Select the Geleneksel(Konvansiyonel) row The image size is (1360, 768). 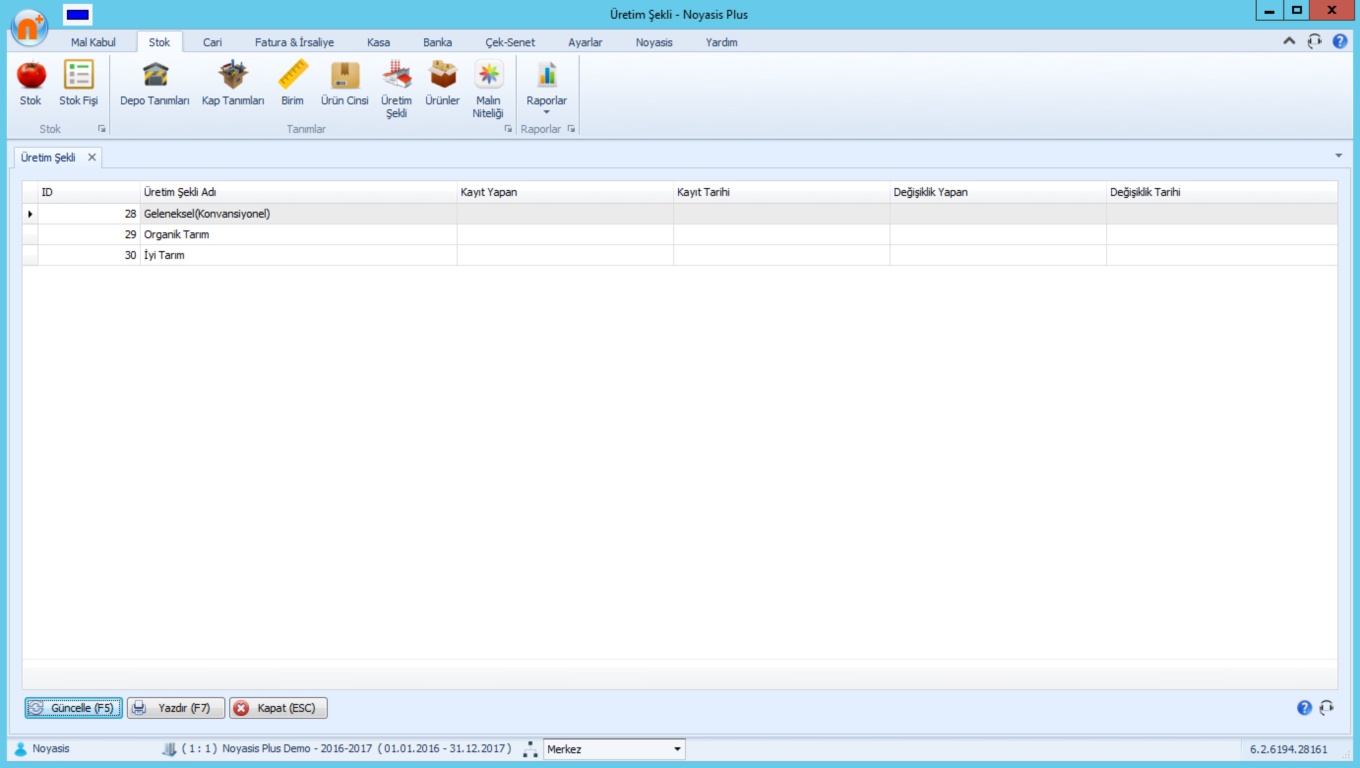[680, 214]
